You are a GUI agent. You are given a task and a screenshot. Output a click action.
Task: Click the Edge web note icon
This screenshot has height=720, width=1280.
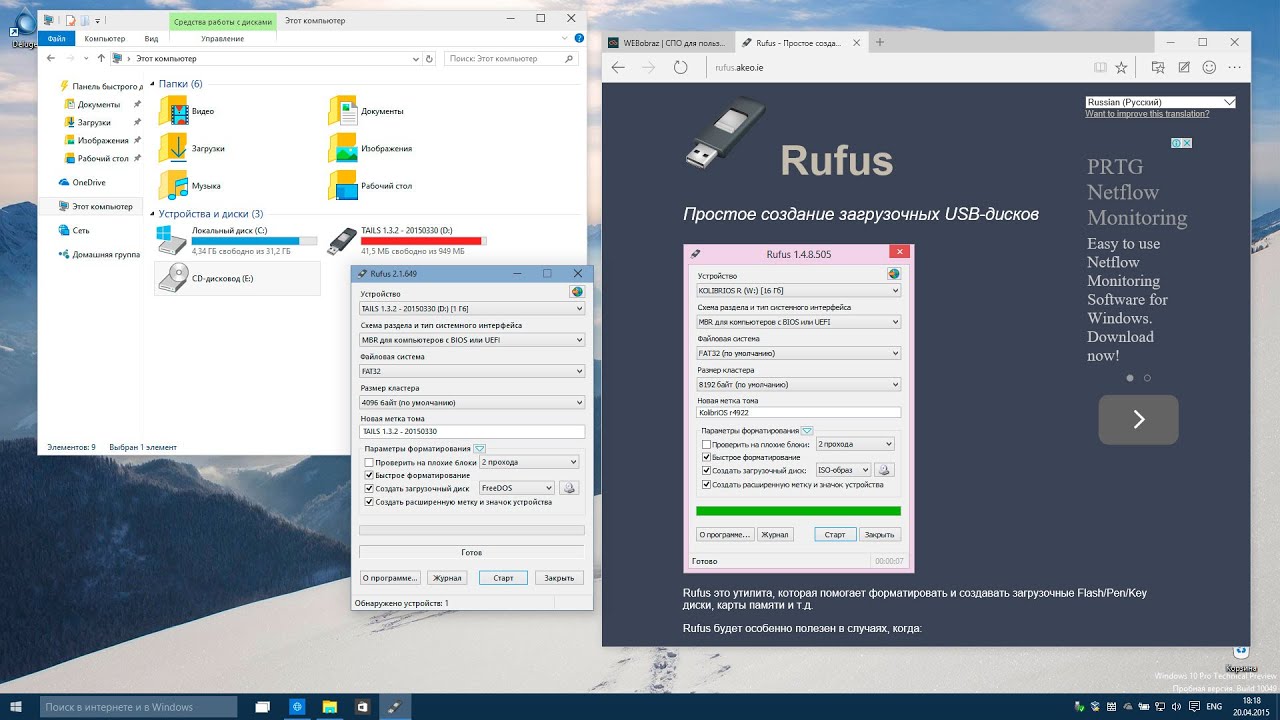tap(1184, 67)
